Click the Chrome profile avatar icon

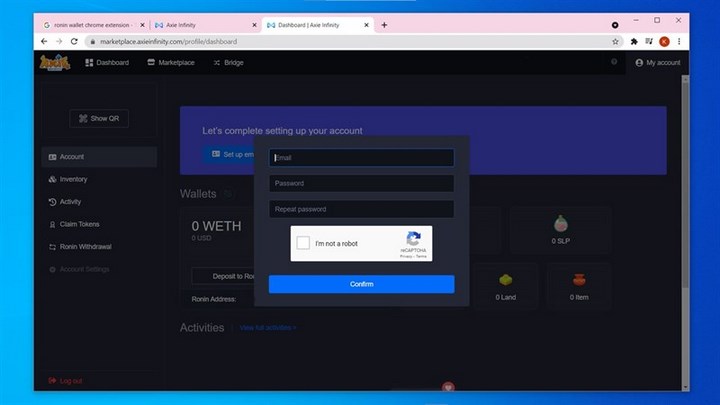click(664, 41)
